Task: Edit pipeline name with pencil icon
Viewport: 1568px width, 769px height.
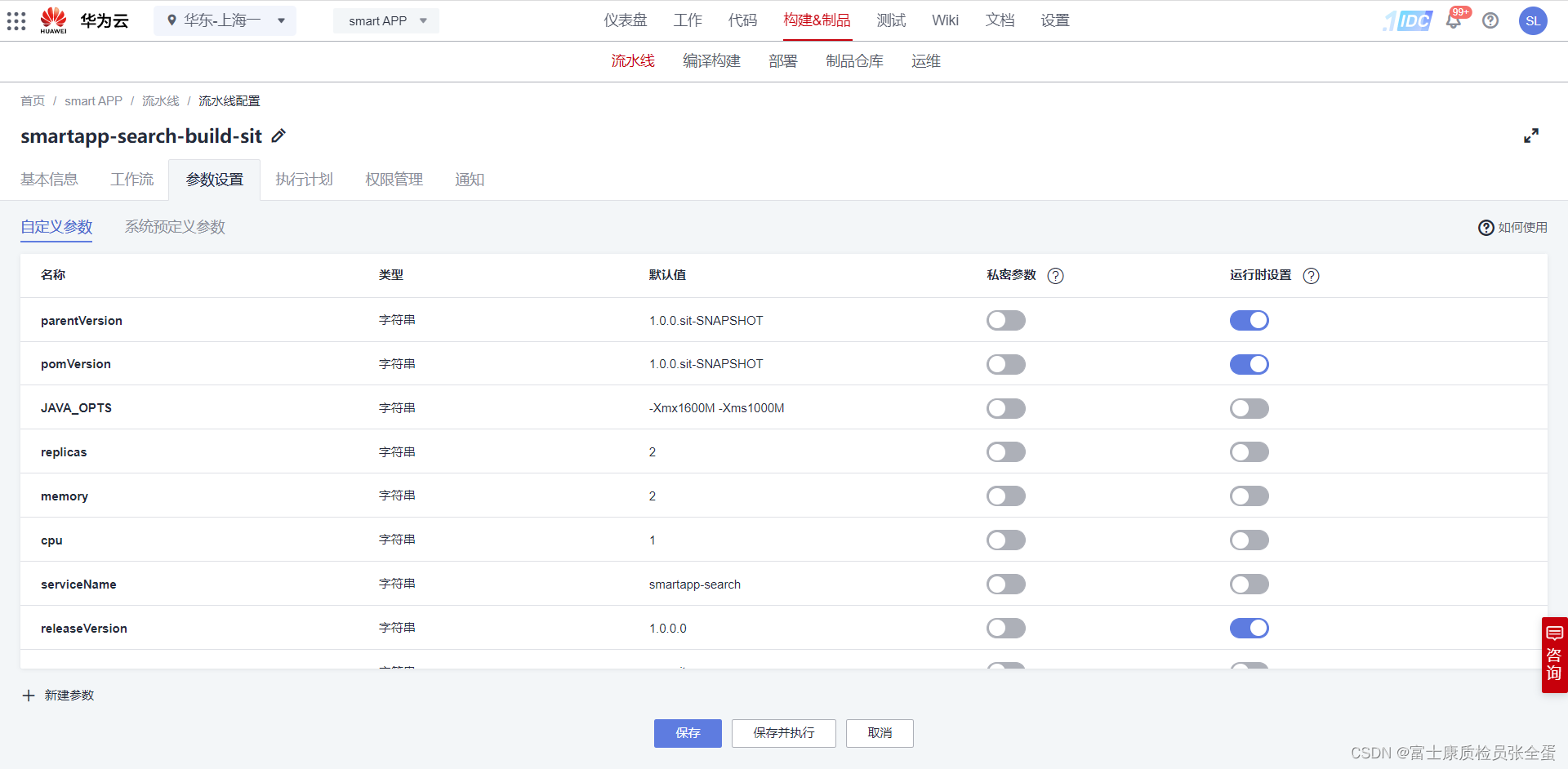Action: pyautogui.click(x=278, y=136)
